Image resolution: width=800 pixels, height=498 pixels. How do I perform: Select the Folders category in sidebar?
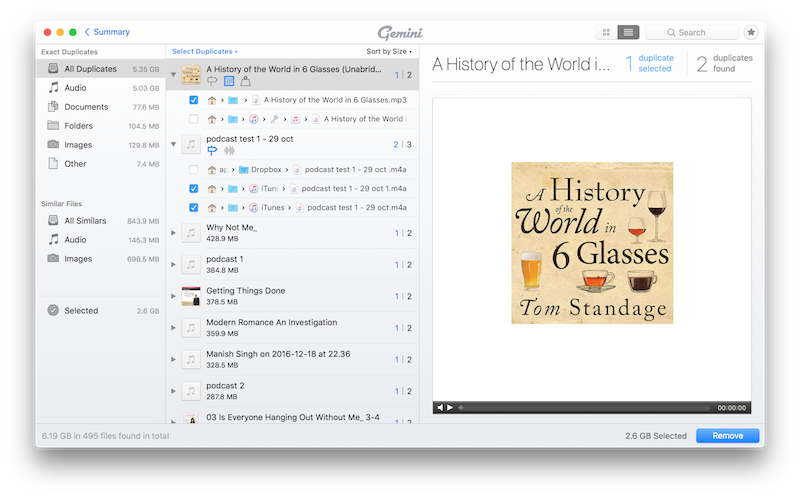(79, 126)
